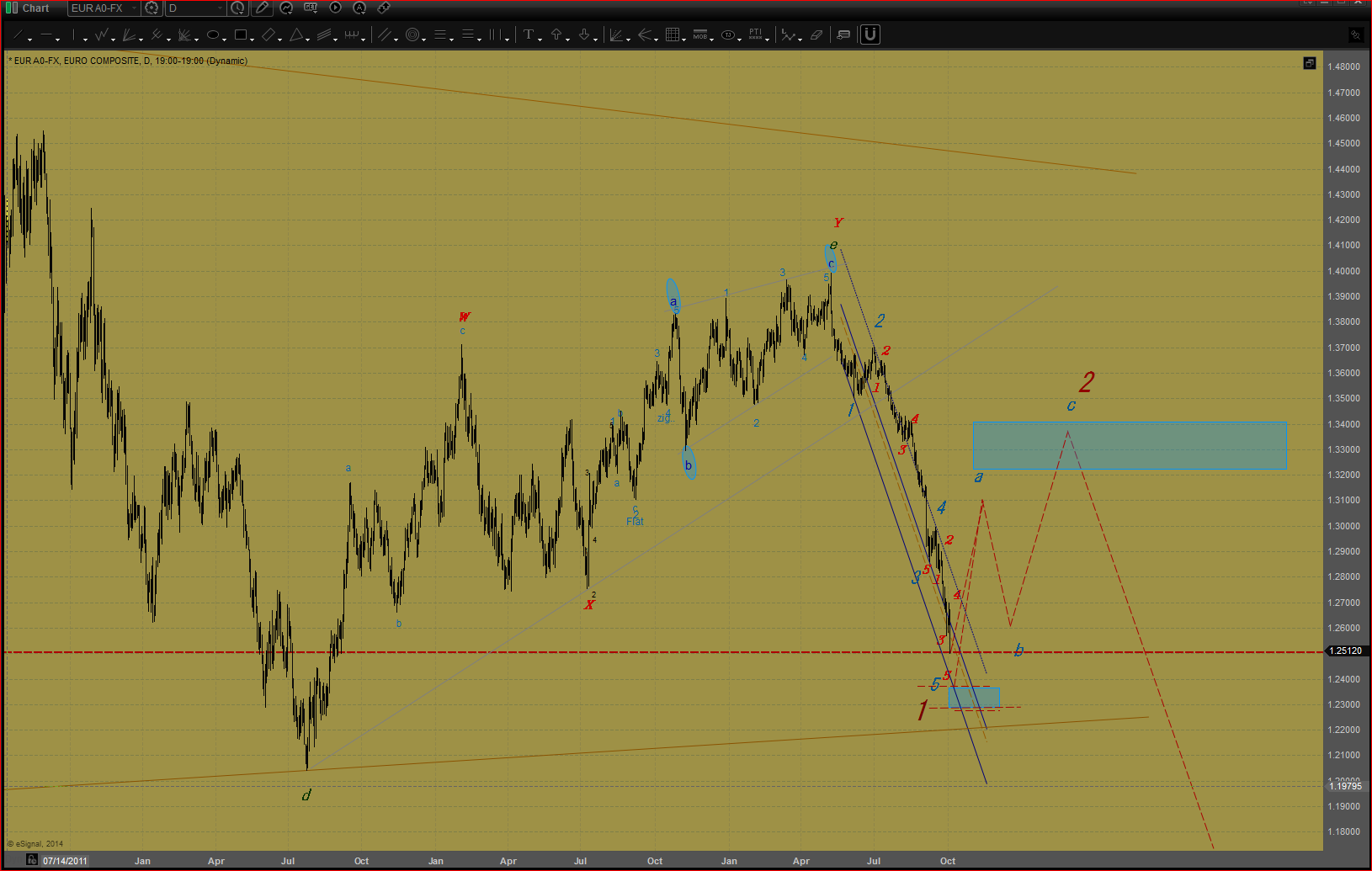Expand the Text tool options arrow
The image size is (1372, 871).
(539, 39)
